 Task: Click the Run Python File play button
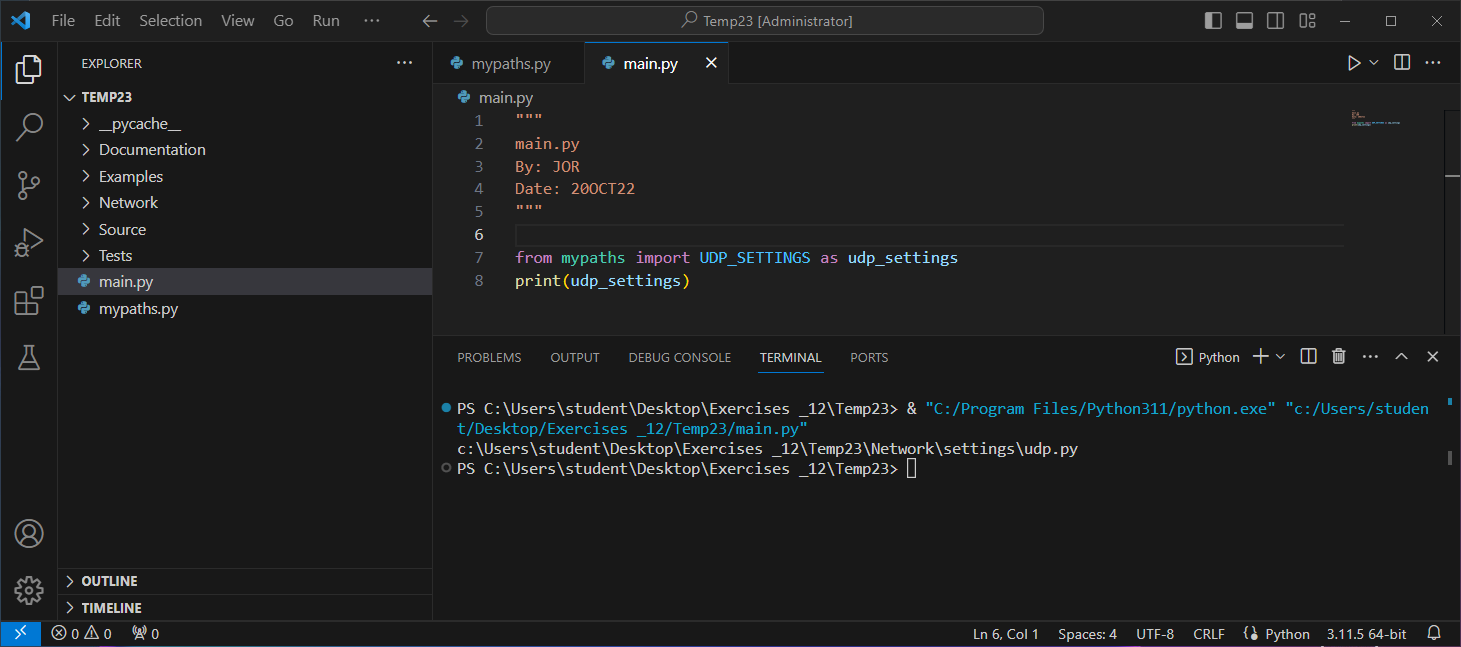tap(1353, 63)
